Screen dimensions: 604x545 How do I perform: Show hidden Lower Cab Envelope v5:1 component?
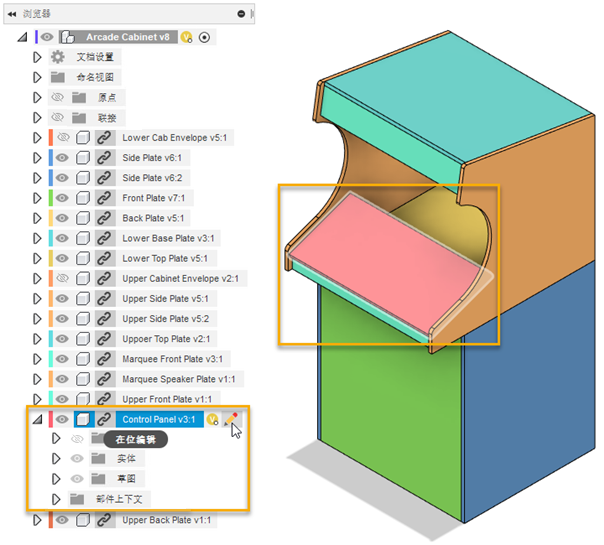pos(63,138)
